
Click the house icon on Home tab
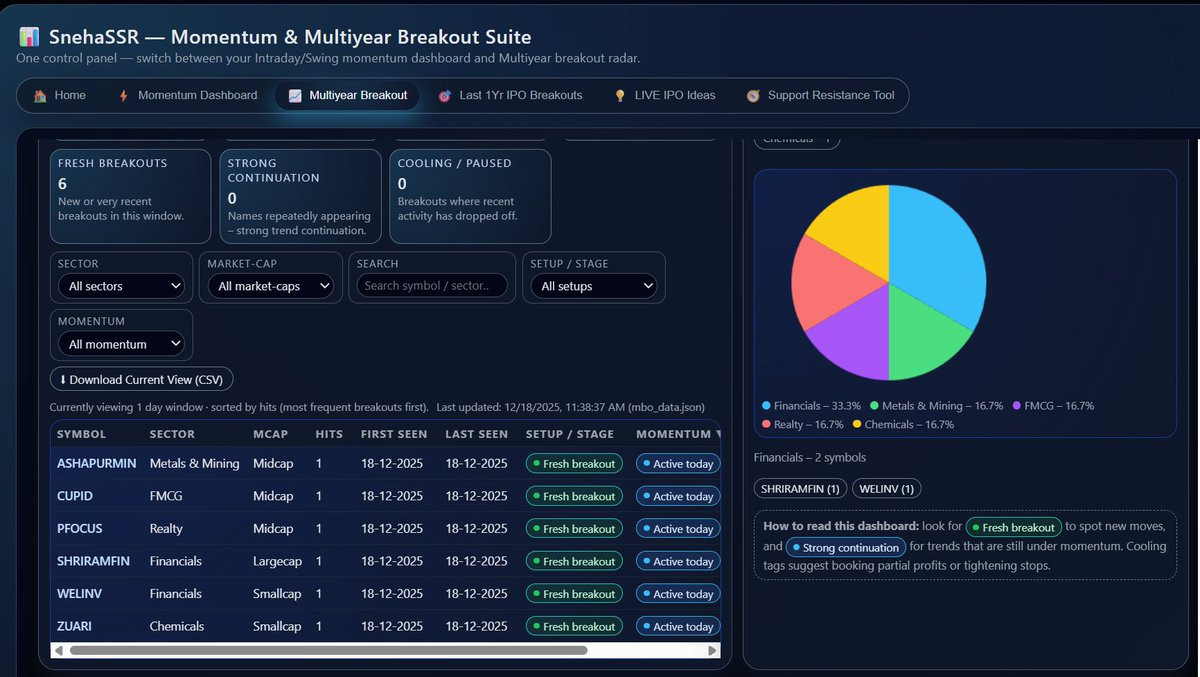[x=40, y=96]
